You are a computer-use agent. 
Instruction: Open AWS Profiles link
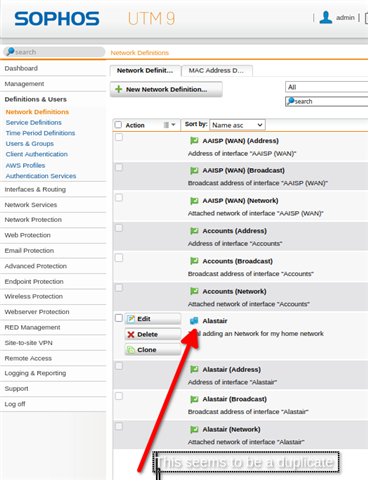pyautogui.click(x=25, y=165)
